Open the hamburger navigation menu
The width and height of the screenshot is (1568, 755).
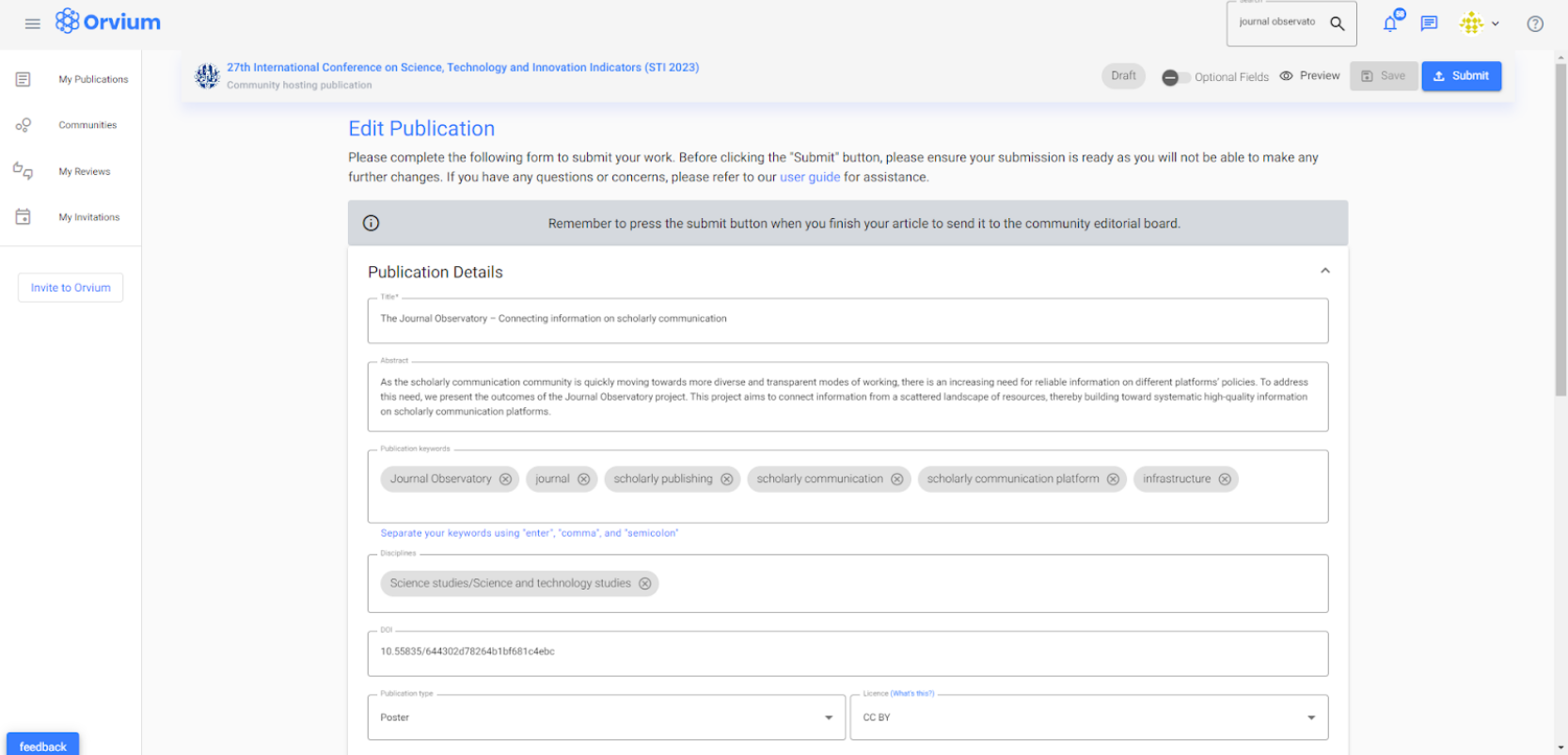(x=32, y=24)
